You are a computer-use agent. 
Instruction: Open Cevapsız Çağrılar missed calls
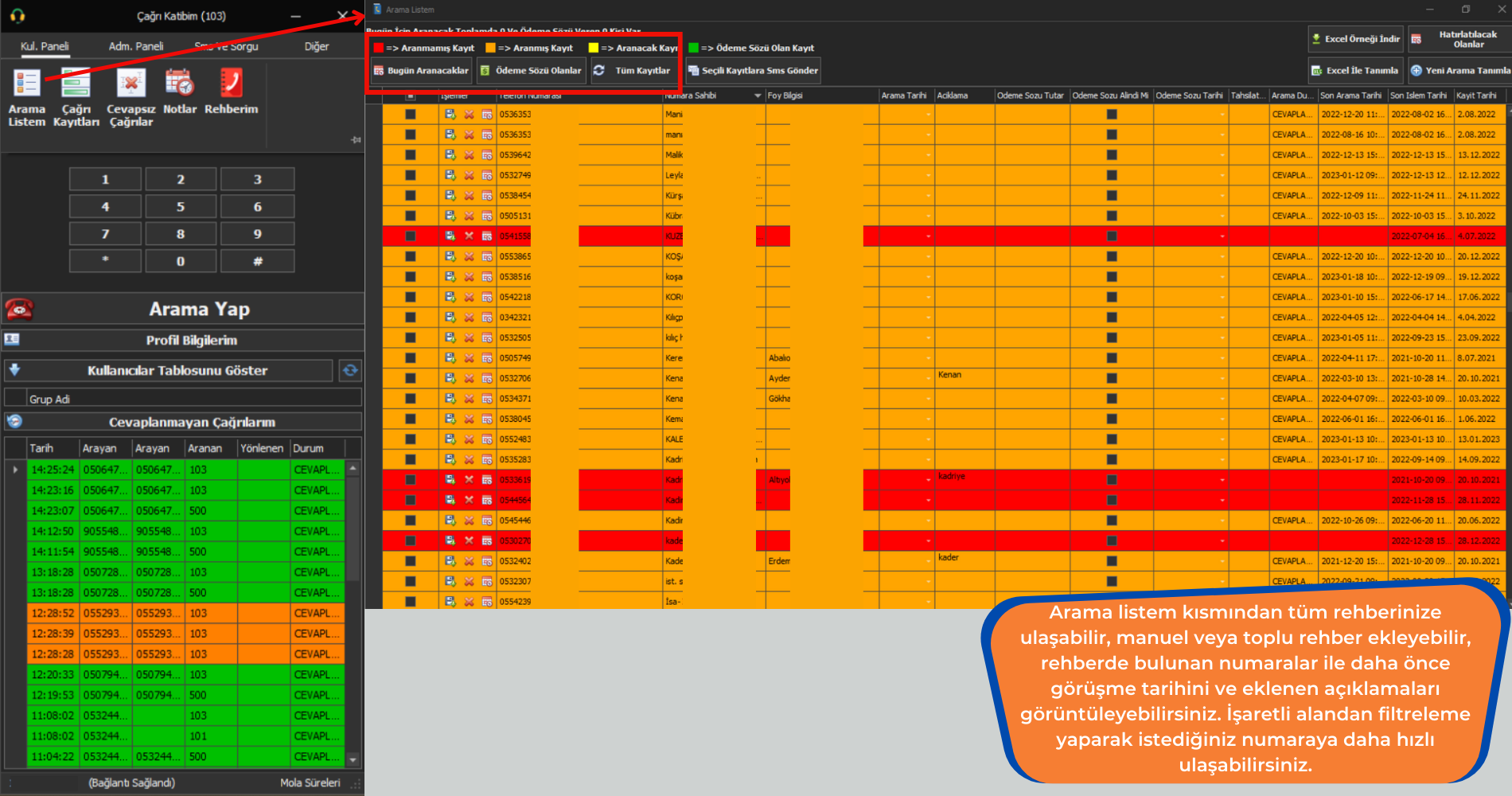(x=131, y=97)
